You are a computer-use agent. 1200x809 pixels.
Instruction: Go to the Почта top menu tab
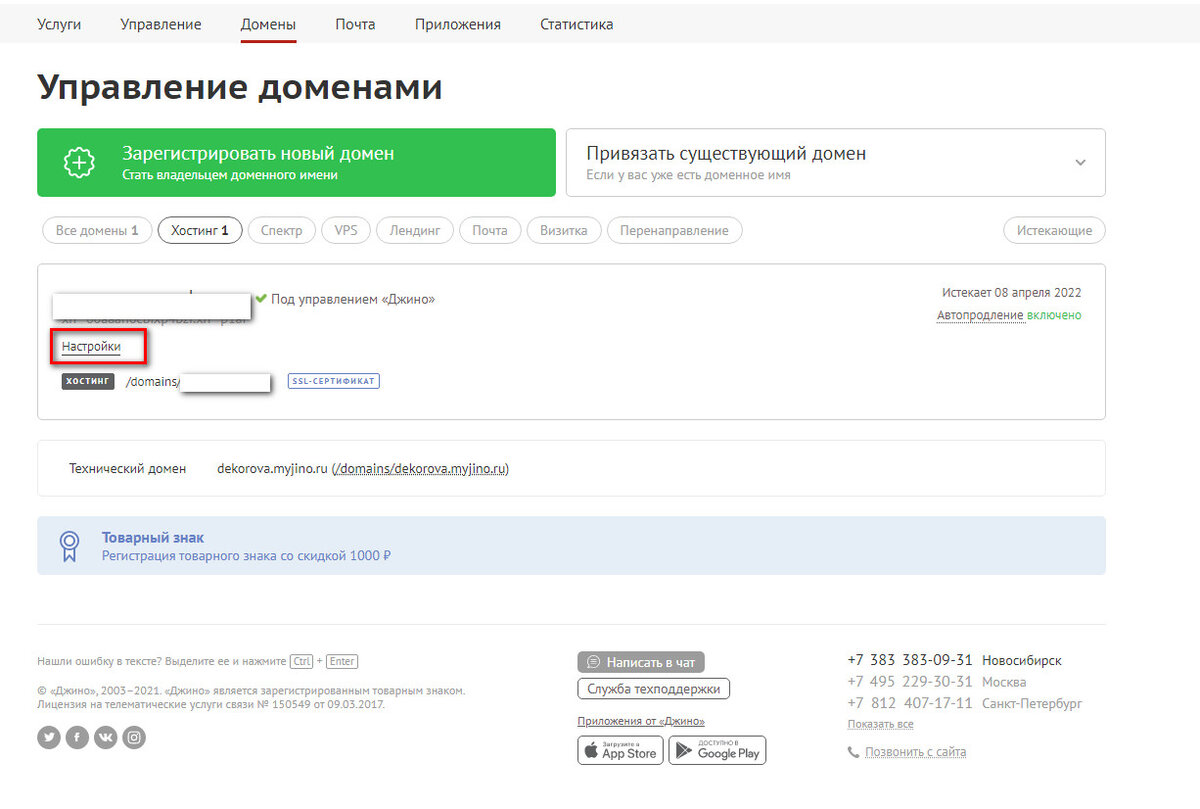click(x=355, y=24)
